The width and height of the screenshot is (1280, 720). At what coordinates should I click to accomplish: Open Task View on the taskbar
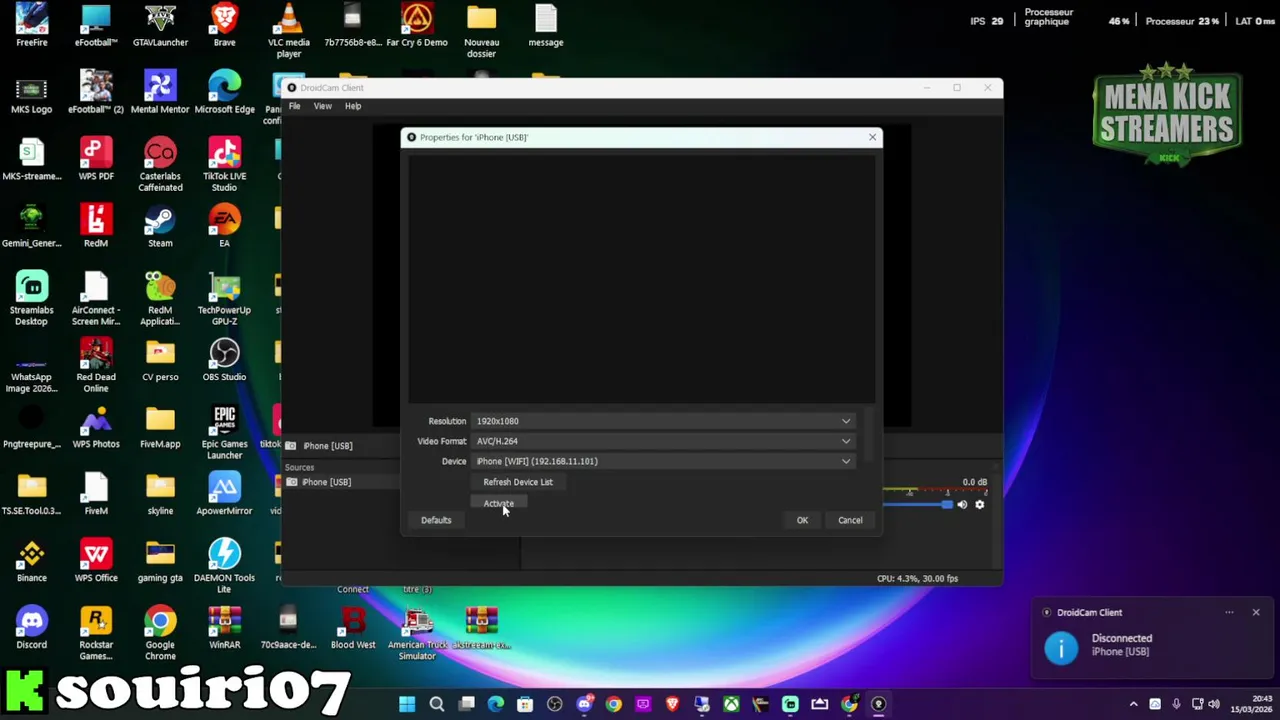point(466,704)
